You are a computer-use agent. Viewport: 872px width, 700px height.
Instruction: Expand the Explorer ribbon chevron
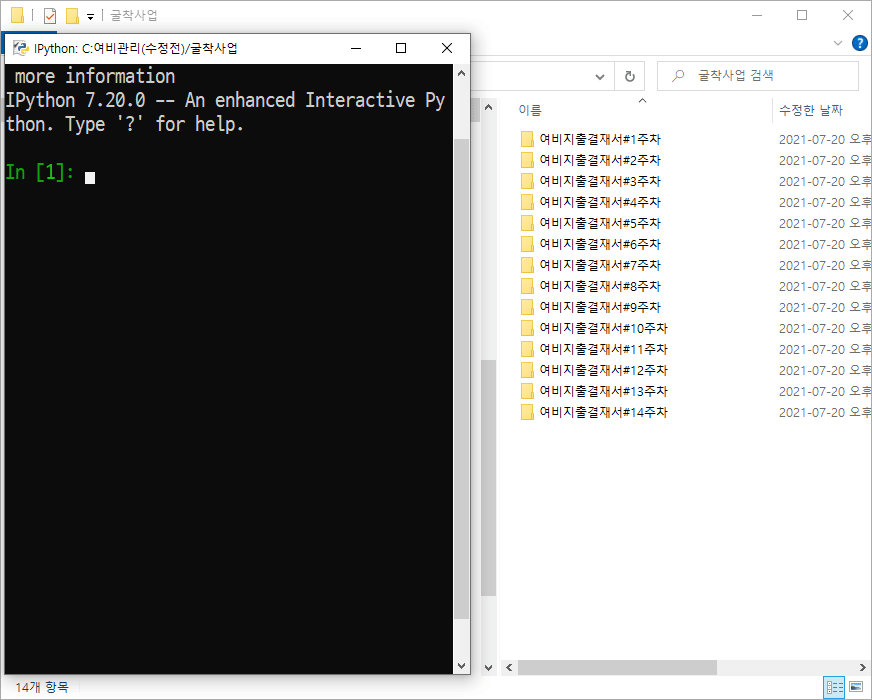tap(838, 43)
